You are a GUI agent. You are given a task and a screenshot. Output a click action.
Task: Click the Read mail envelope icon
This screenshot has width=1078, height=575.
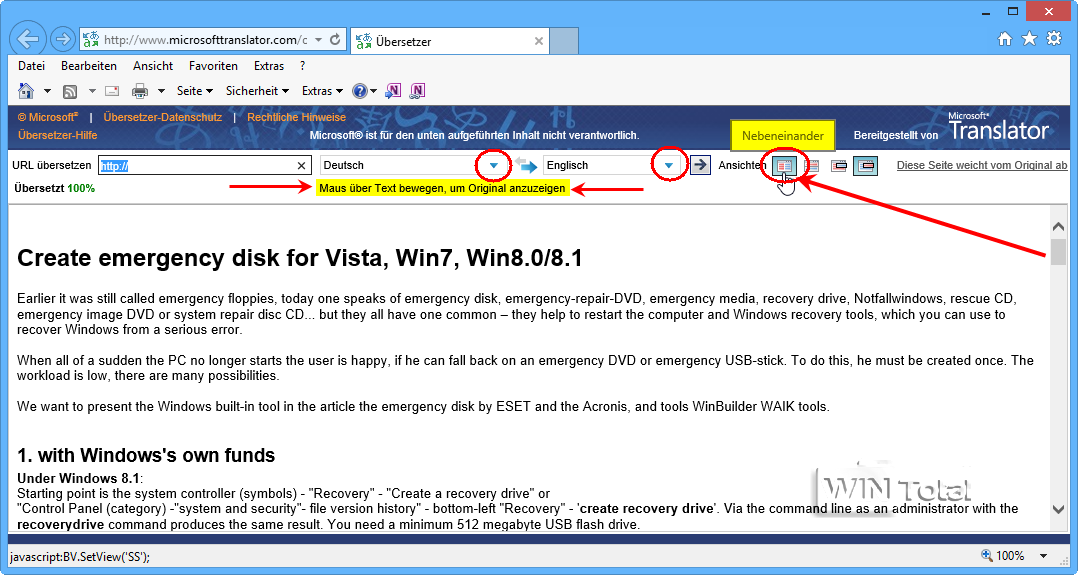point(113,91)
